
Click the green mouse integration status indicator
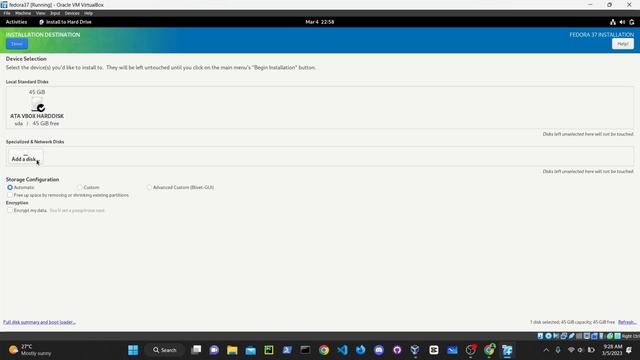coord(610,336)
